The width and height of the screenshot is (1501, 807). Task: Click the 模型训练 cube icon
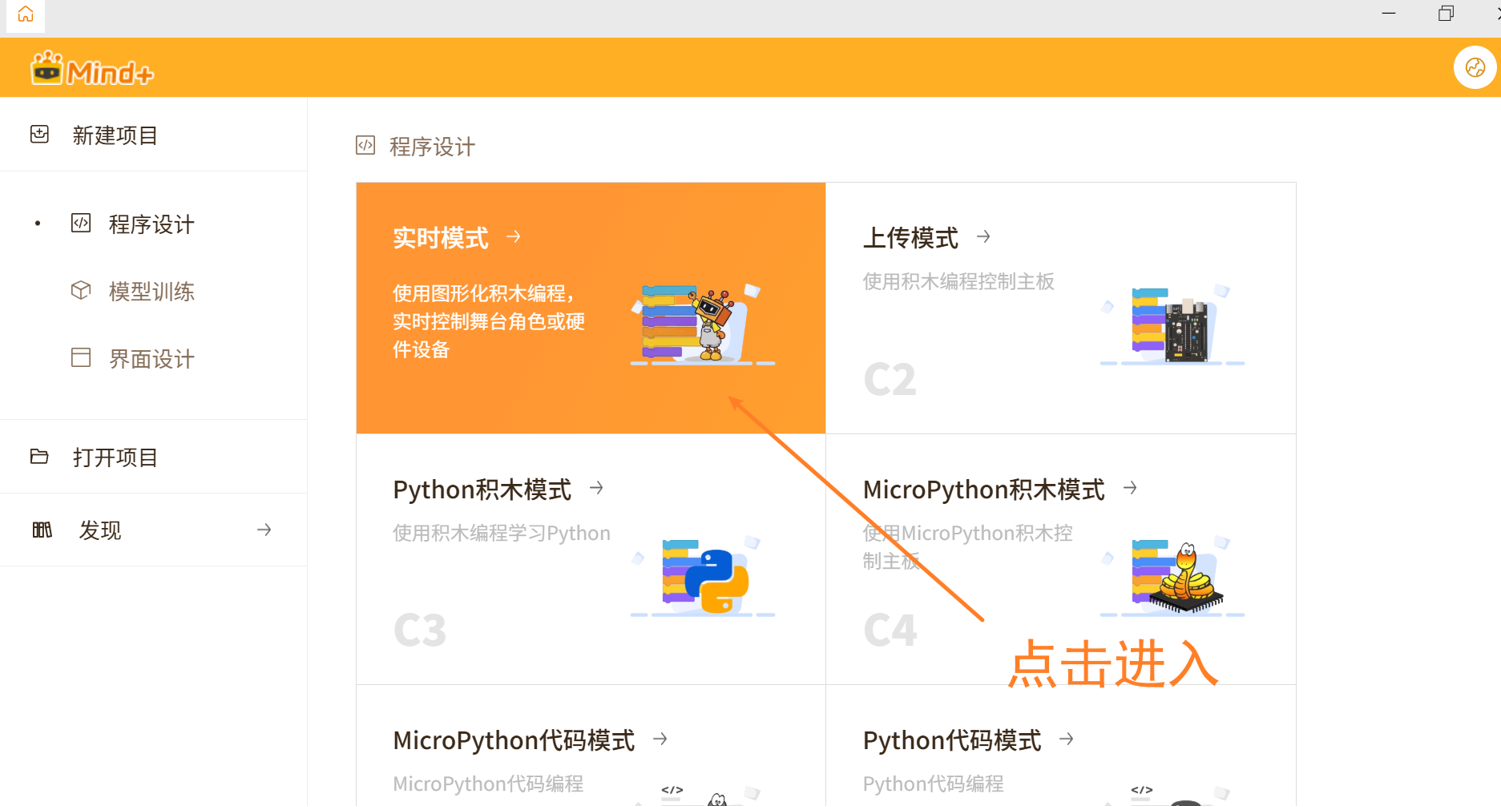81,291
